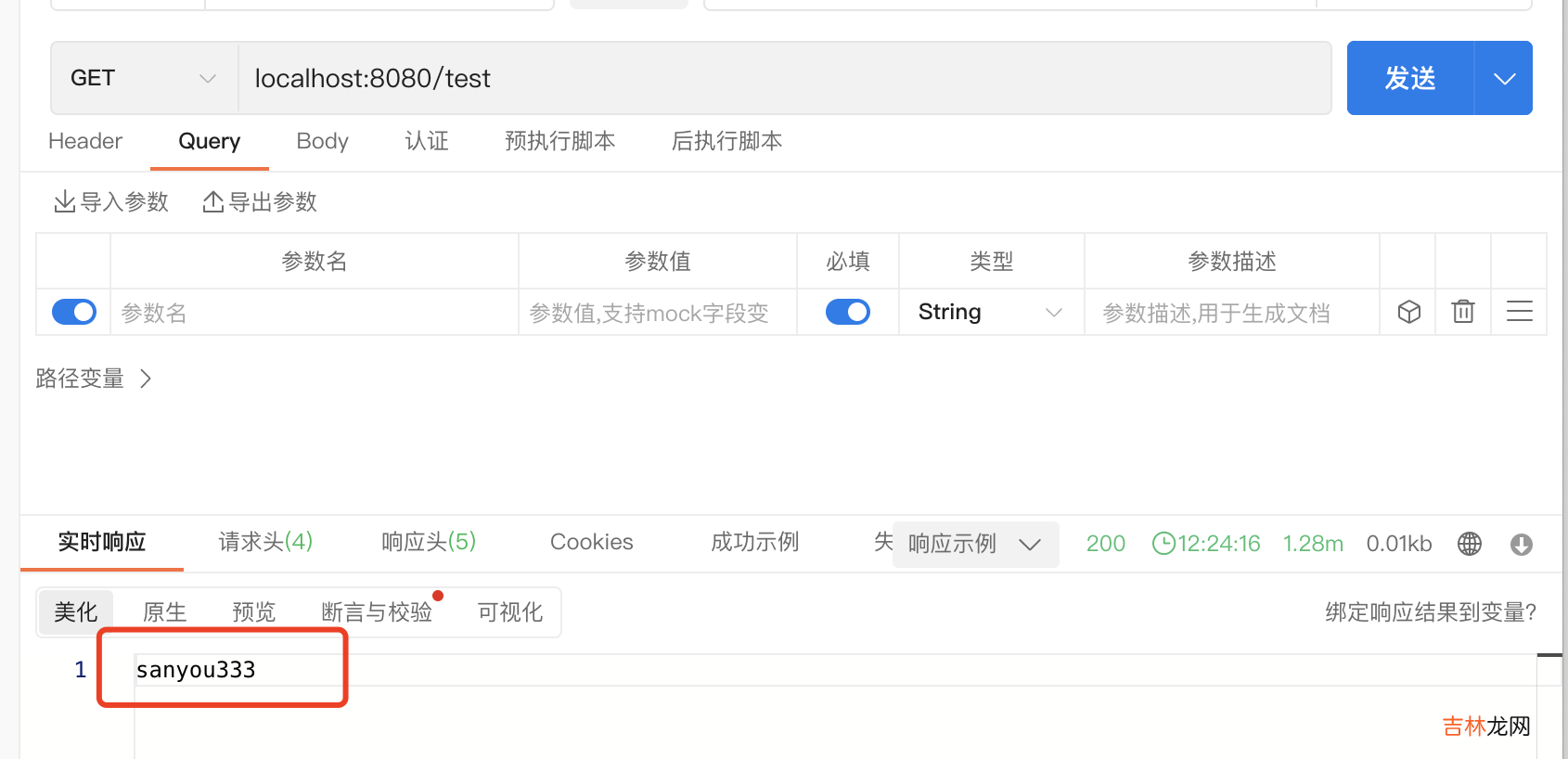The height and width of the screenshot is (759, 1568).
Task: Click the request URL input field
Action: tap(784, 78)
